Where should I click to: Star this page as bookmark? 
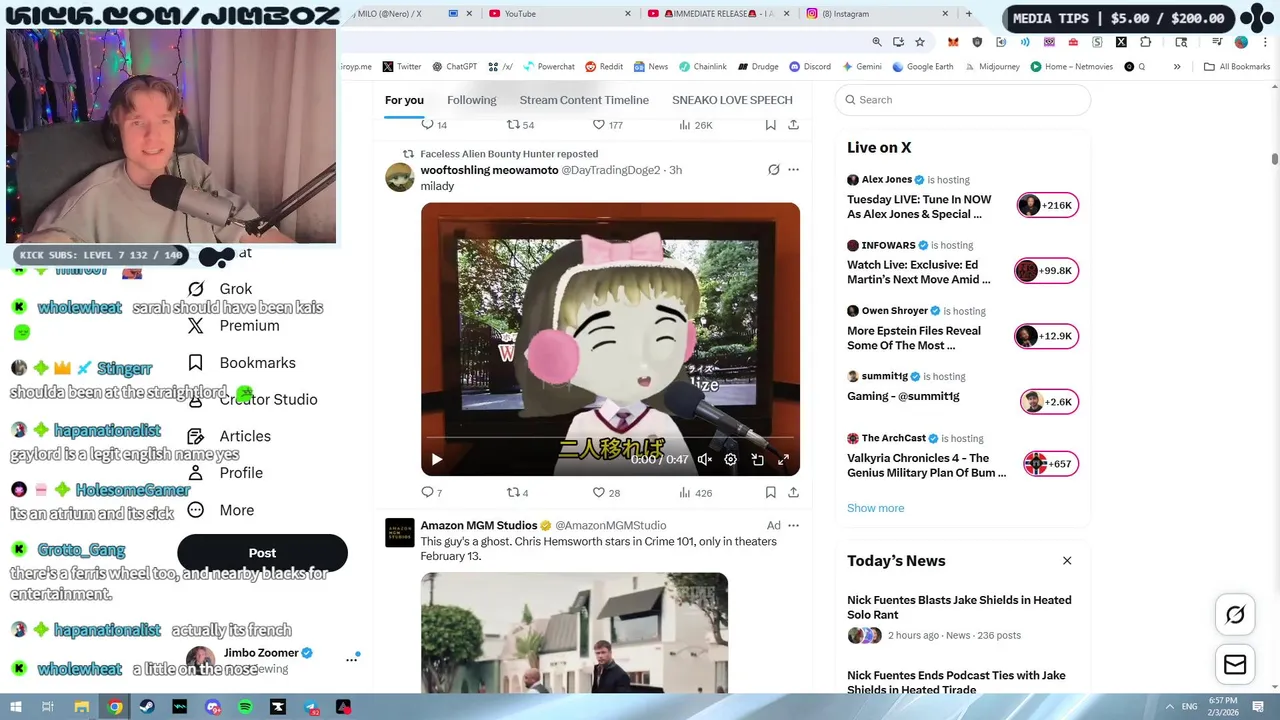click(920, 42)
